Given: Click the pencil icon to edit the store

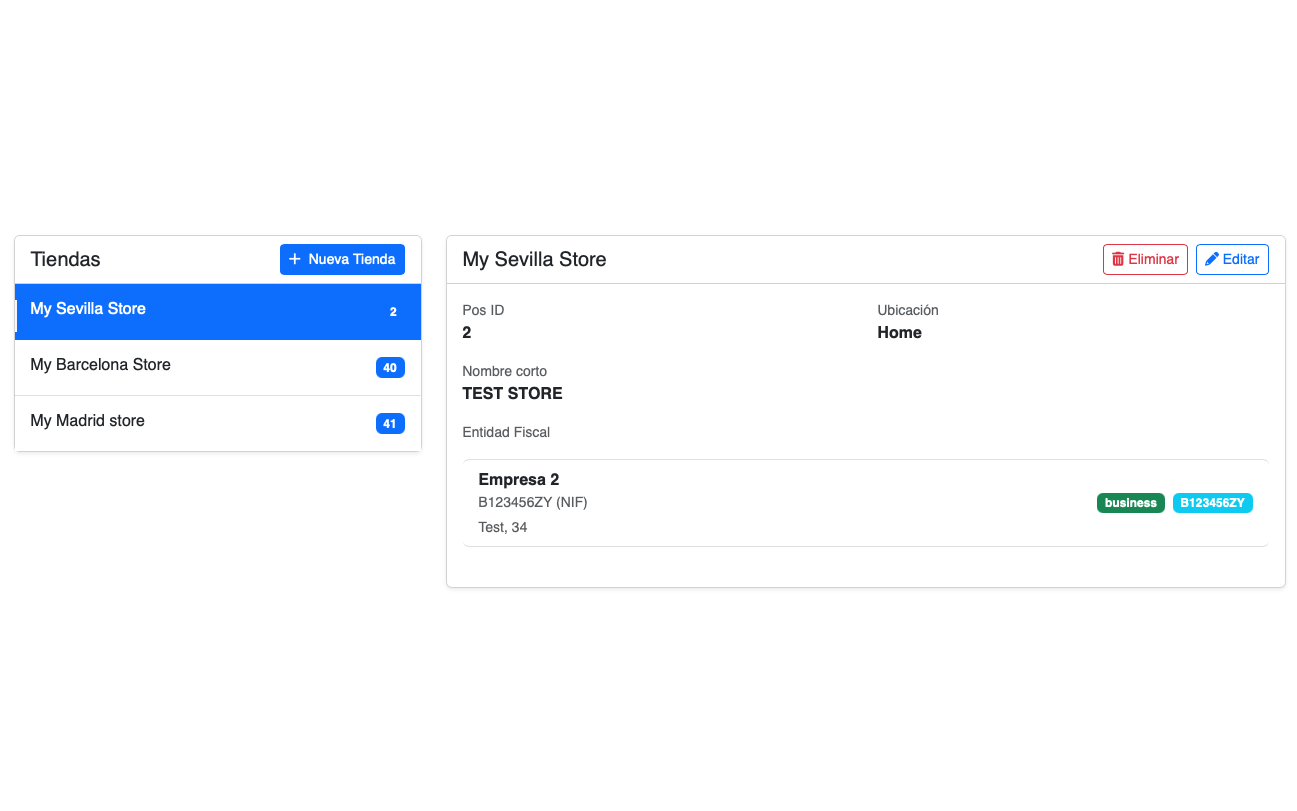Looking at the screenshot, I should point(1212,259).
